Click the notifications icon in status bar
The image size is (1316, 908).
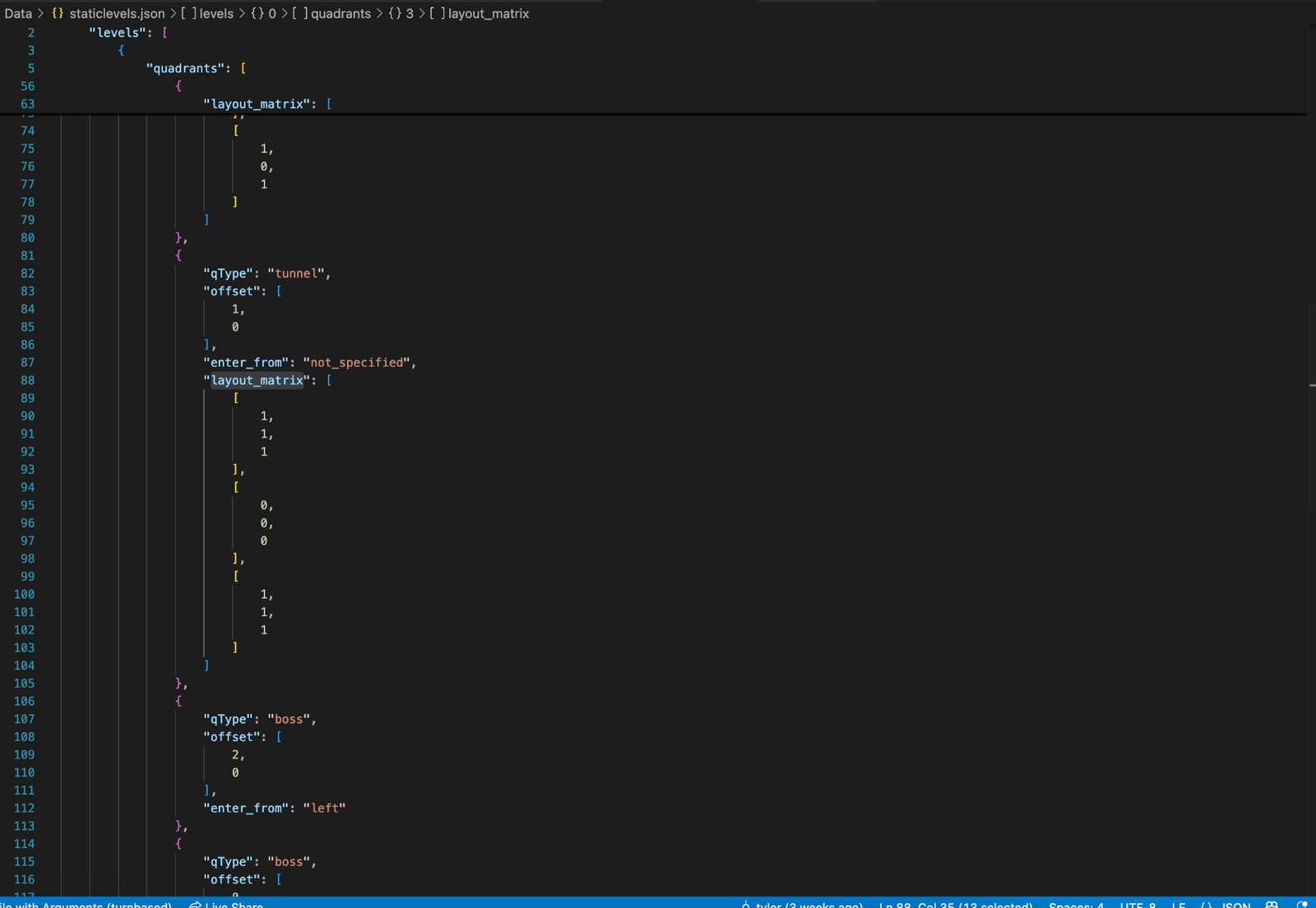tap(1302, 904)
